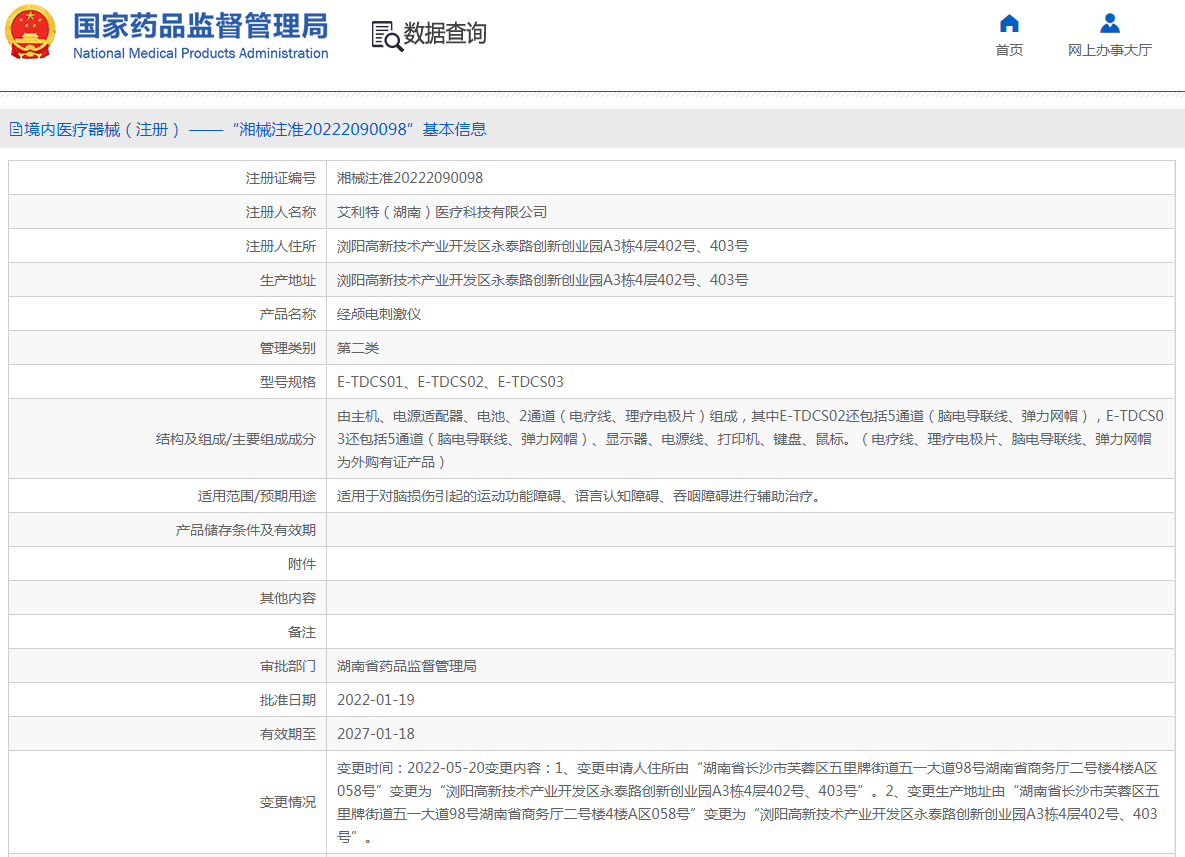Image resolution: width=1185 pixels, height=857 pixels.
Task: Click the registrant name 艾利特(湖南)医疗科技有限公司
Action: pos(442,212)
